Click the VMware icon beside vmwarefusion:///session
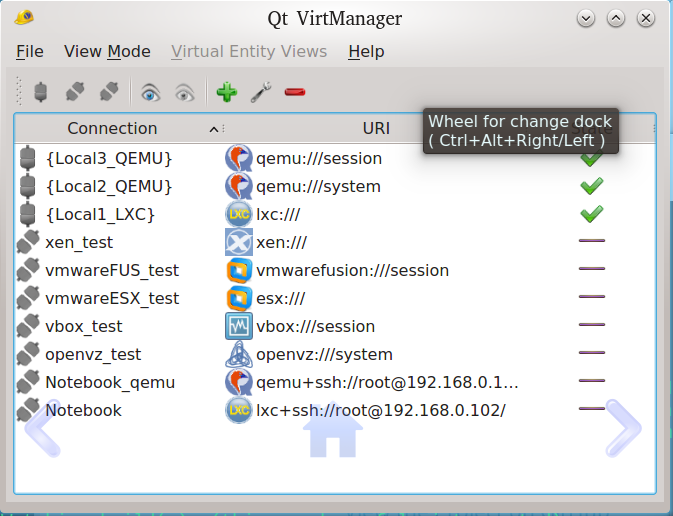This screenshot has width=673, height=516. point(239,270)
